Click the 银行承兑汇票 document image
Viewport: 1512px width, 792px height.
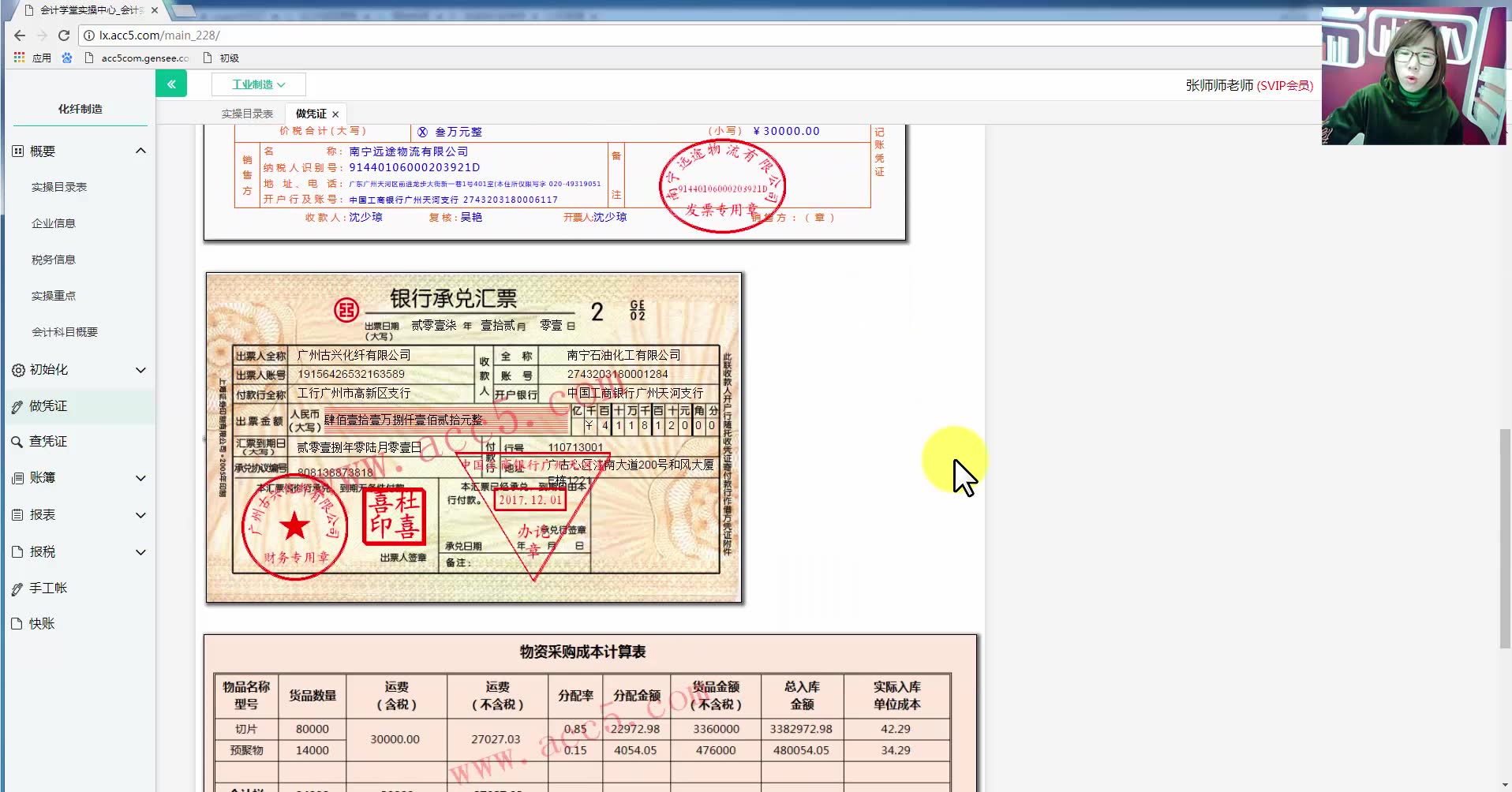(473, 438)
